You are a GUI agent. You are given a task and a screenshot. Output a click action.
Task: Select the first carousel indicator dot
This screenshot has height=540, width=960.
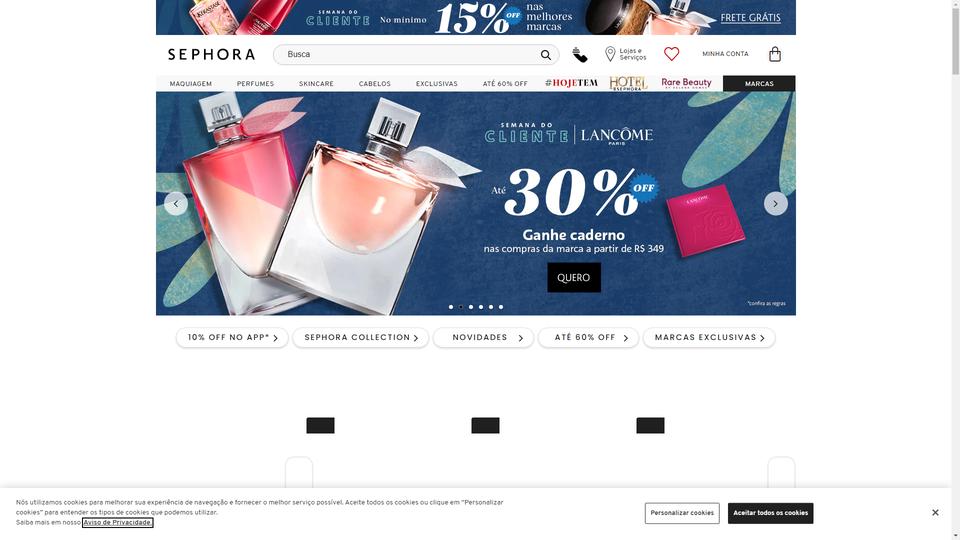coord(451,307)
